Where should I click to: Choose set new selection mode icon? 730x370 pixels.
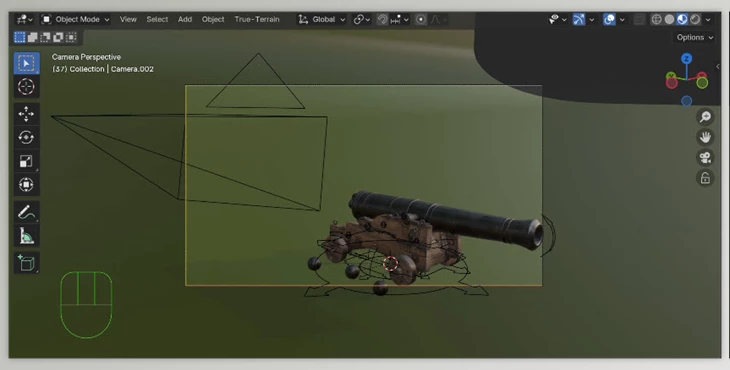(20, 37)
